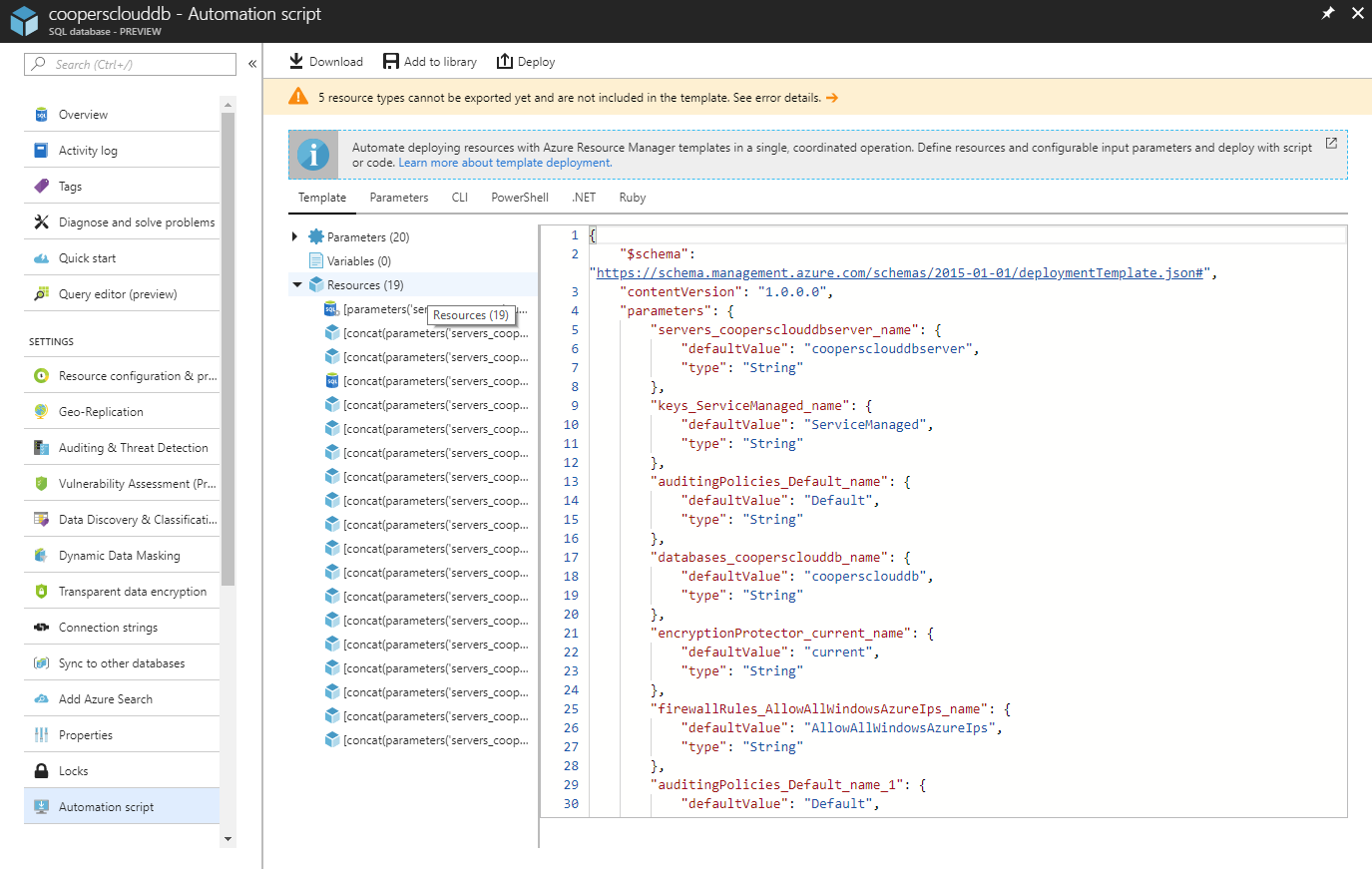Open info banner in new window icon
Image resolution: width=1372 pixels, height=869 pixels.
coord(1331,144)
